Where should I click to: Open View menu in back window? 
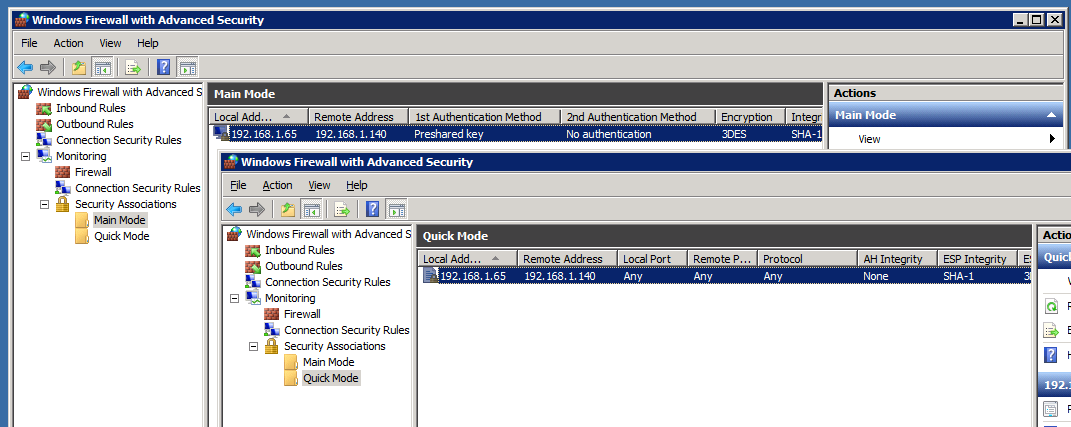tap(110, 43)
